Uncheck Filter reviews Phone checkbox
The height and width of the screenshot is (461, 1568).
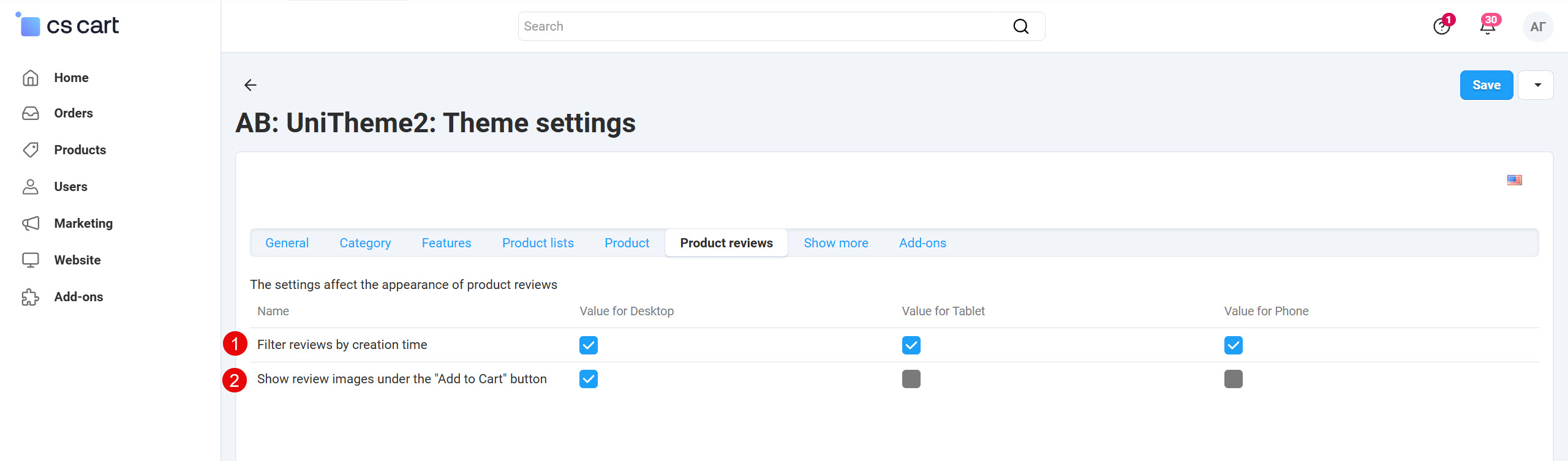pyautogui.click(x=1234, y=345)
